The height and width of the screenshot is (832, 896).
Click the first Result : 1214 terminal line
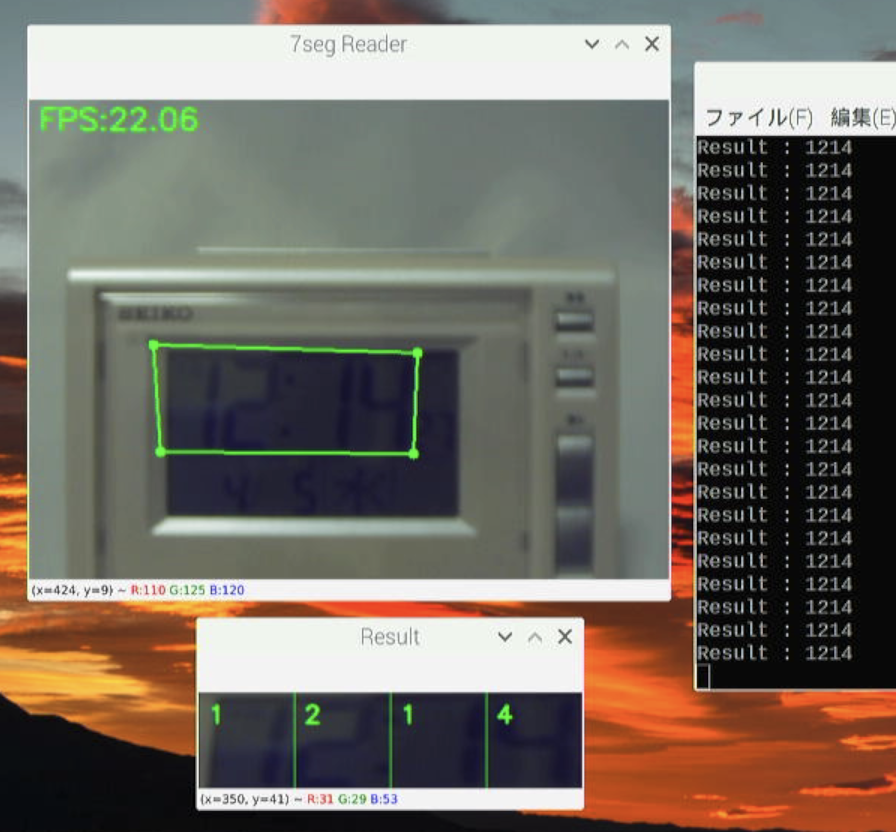click(775, 147)
